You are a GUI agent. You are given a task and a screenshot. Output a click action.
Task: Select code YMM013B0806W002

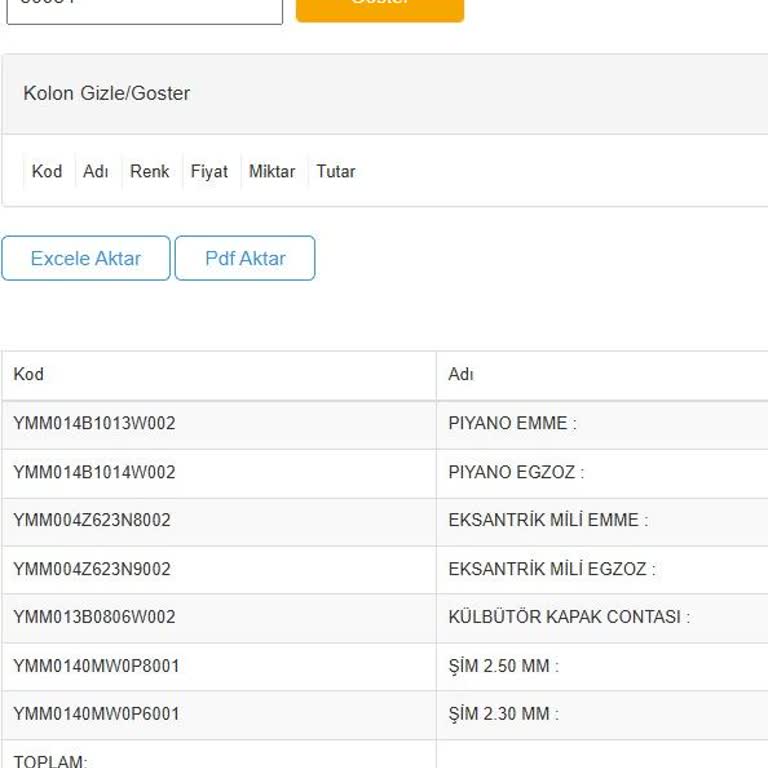point(94,617)
